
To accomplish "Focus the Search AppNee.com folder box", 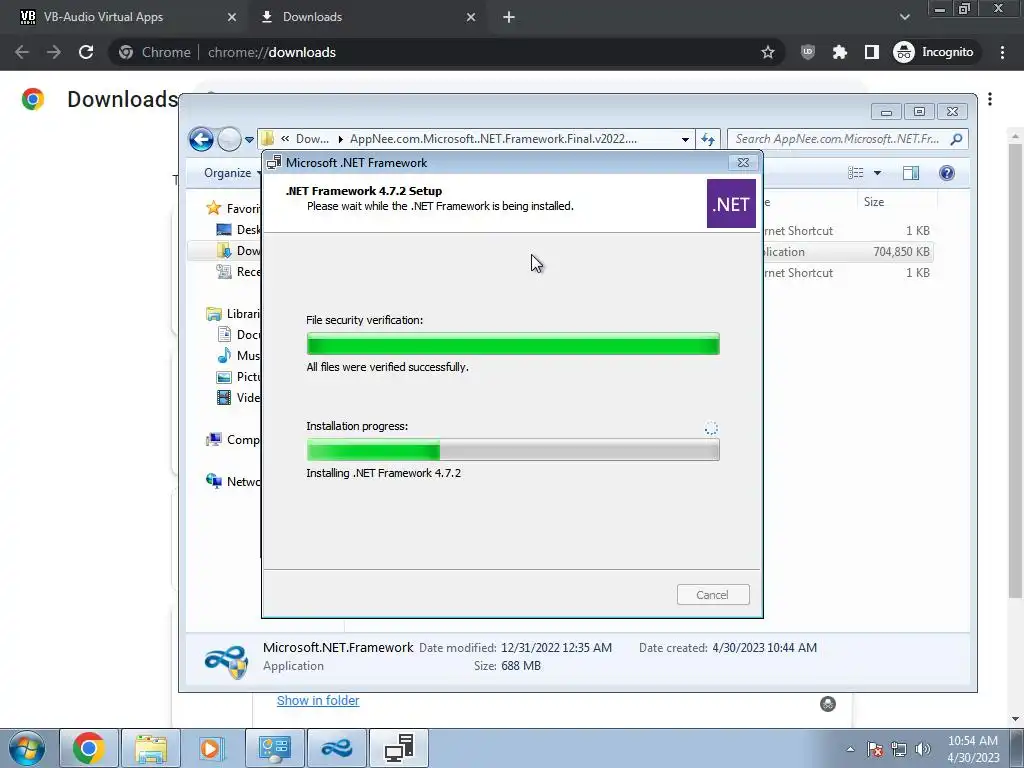I will coord(838,139).
